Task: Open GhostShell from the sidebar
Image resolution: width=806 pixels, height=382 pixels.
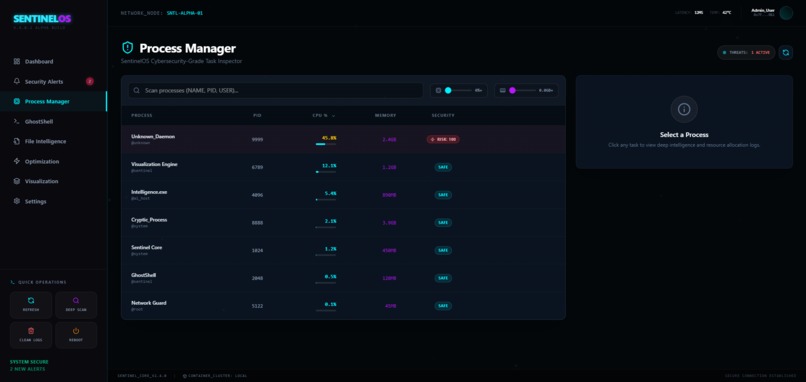Action: [53, 122]
